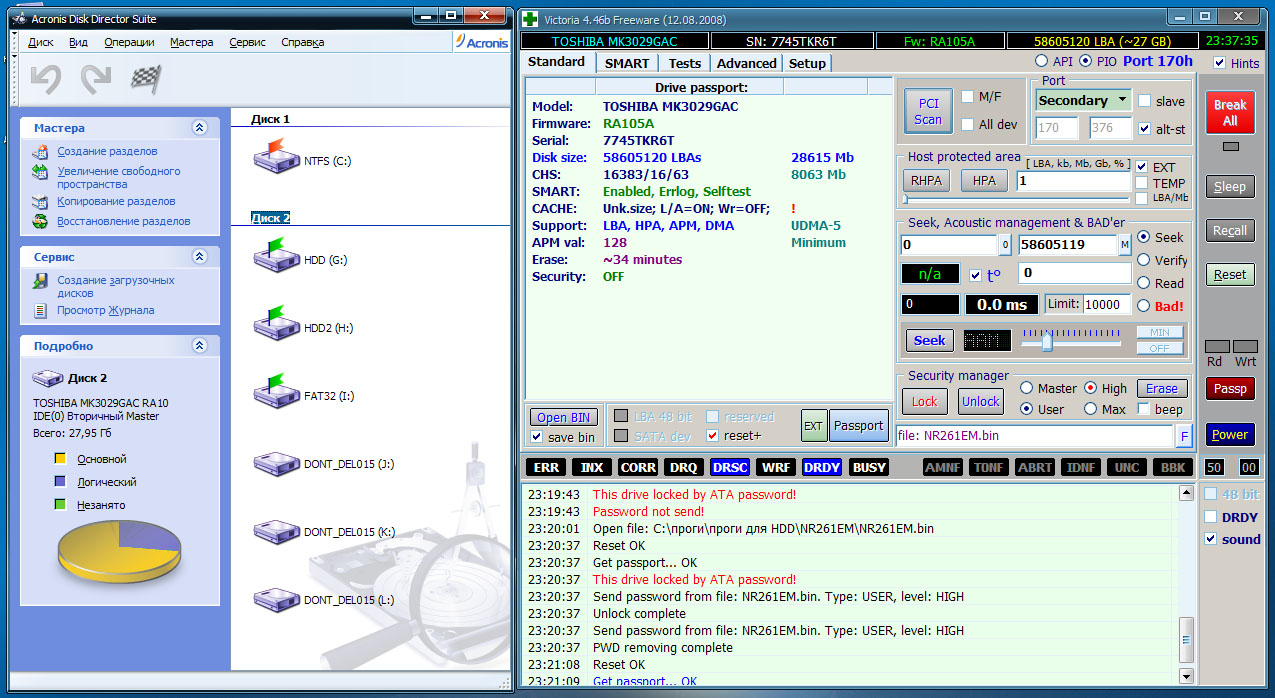Click the acoustic management slider
This screenshot has height=698, width=1275.
coord(1046,341)
